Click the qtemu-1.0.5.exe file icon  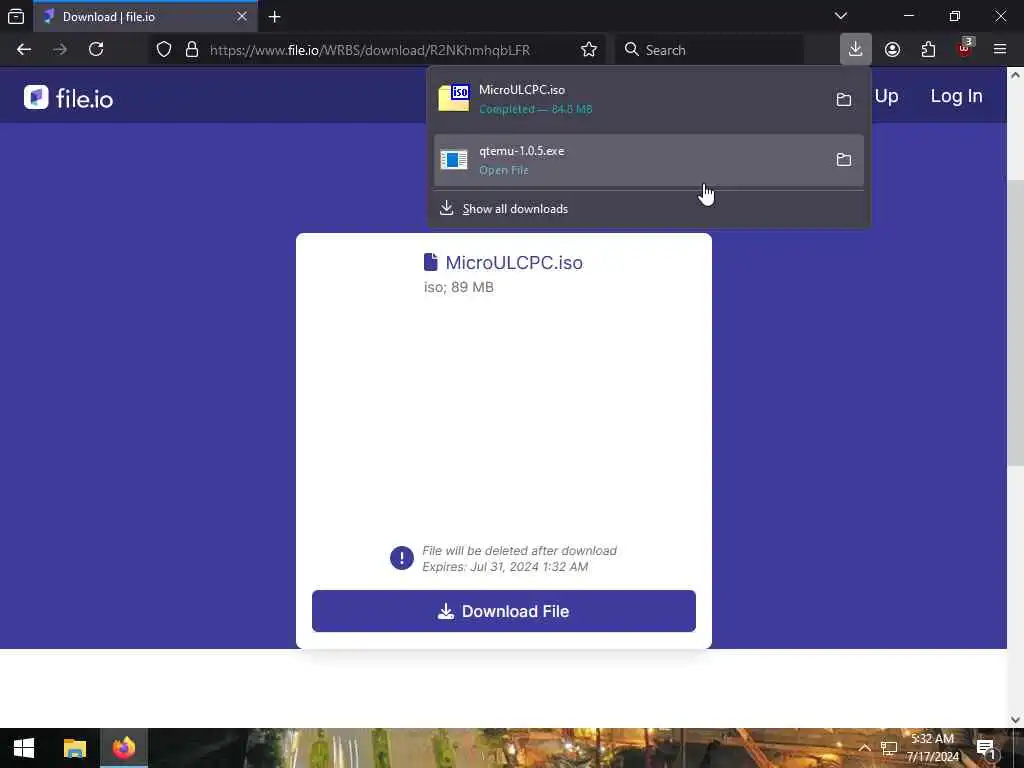click(454, 159)
